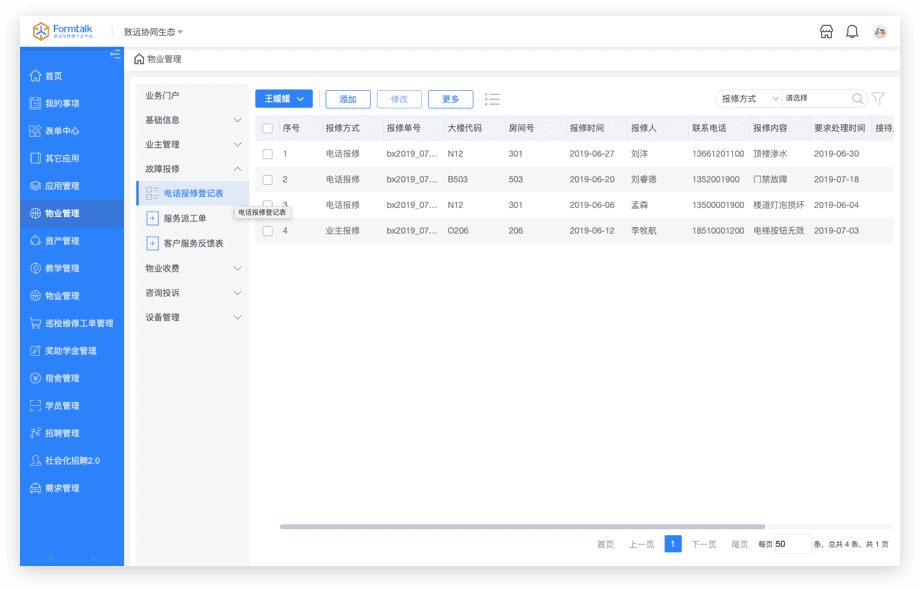920x590 pixels.
Task: Click the search magnifier icon
Action: 857,99
